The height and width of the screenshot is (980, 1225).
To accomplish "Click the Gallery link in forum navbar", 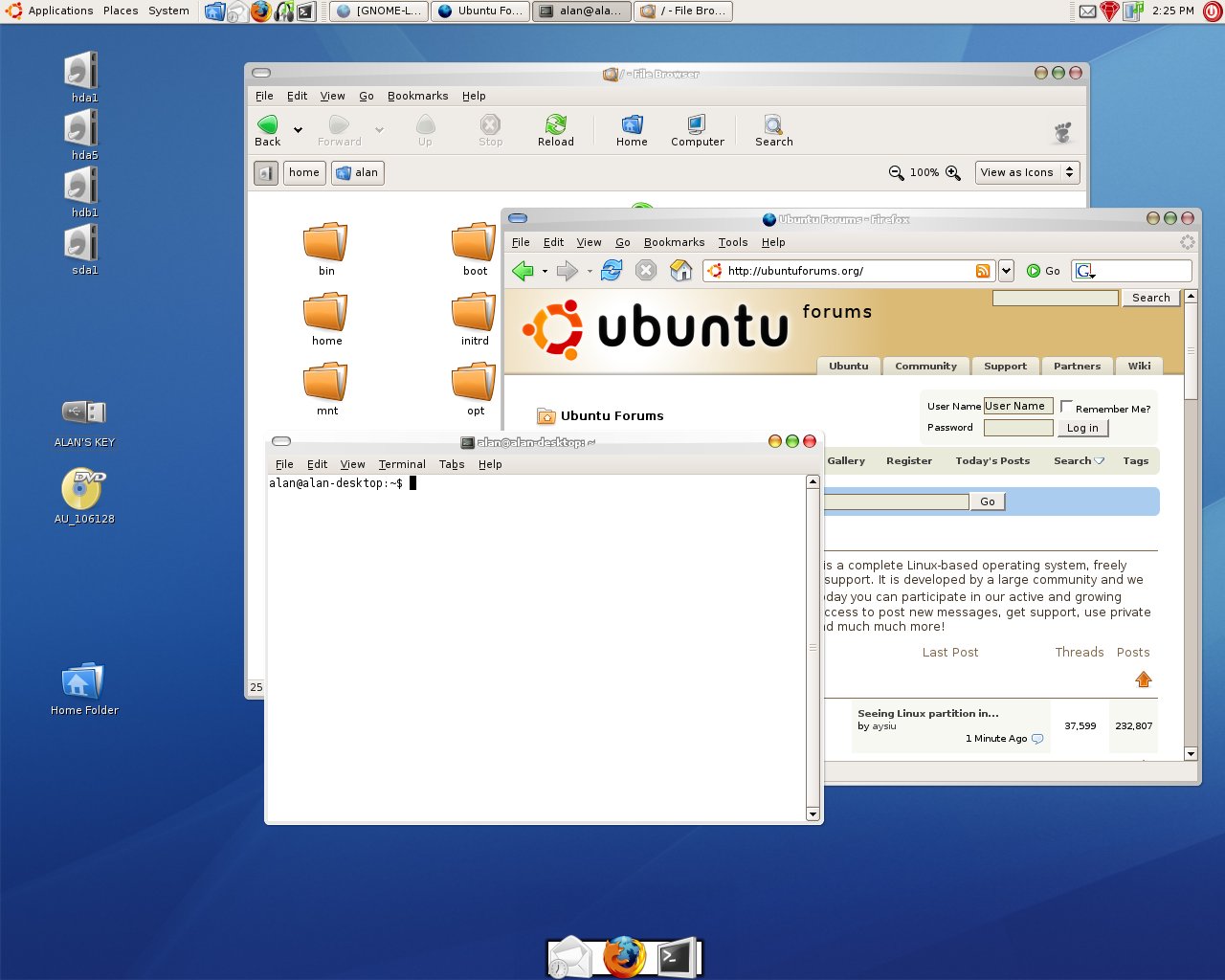I will (x=846, y=460).
